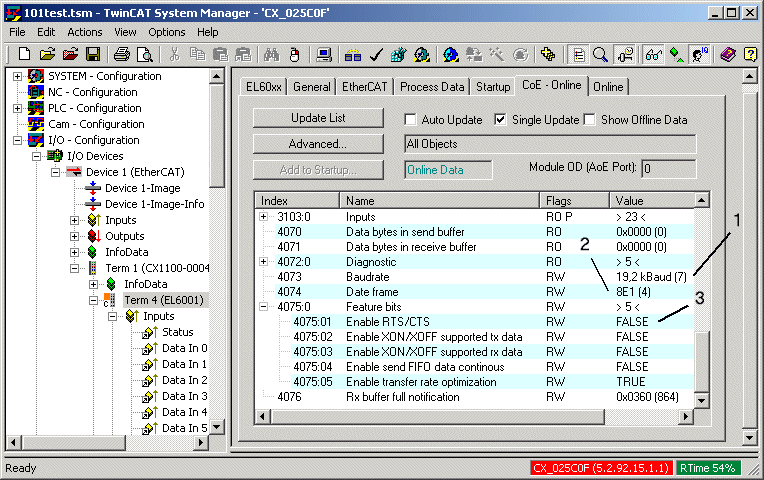Select Data In 3 tree item
764x480 pixels.
(x=184, y=396)
